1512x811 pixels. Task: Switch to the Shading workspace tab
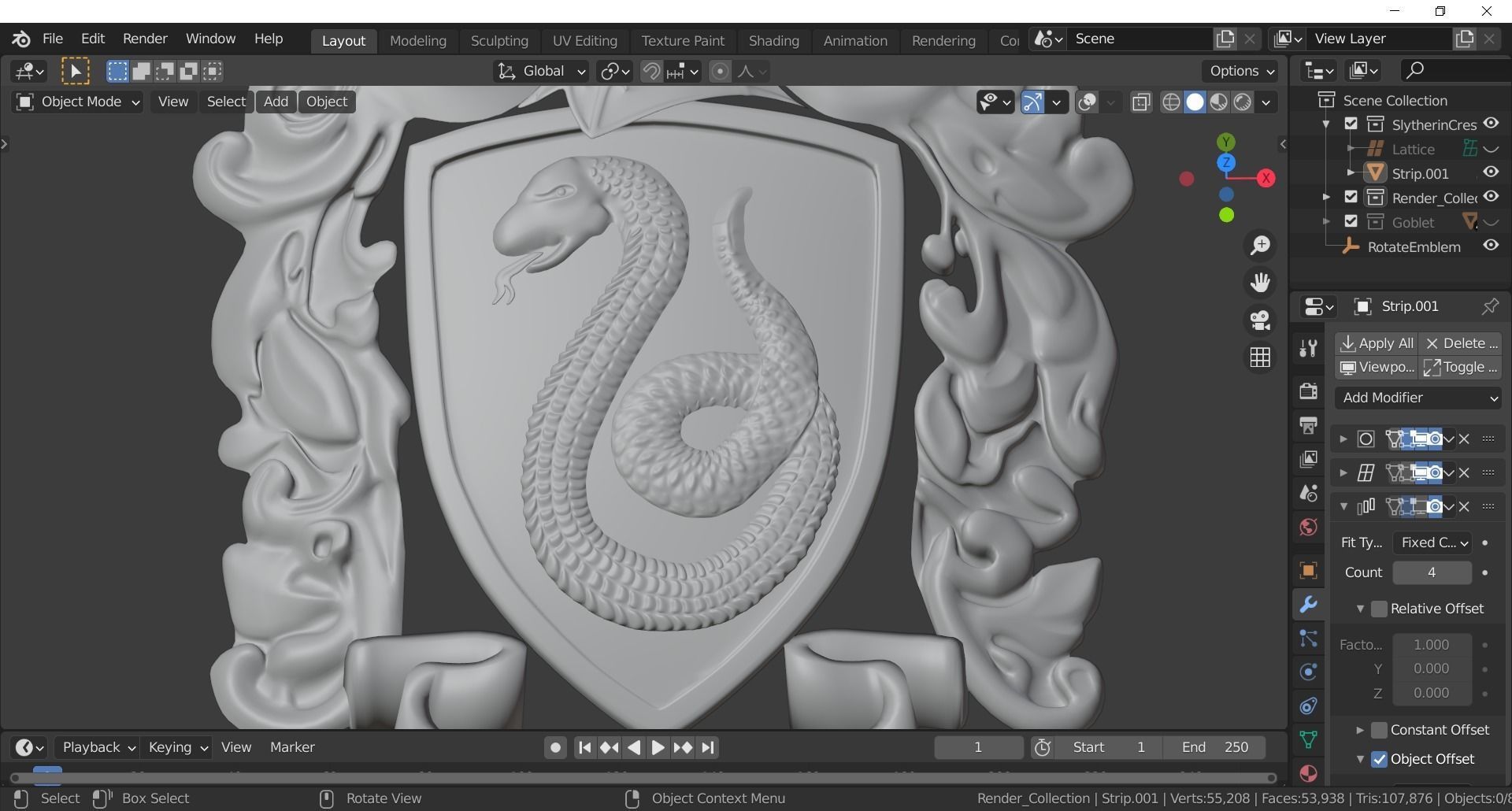[x=773, y=40]
